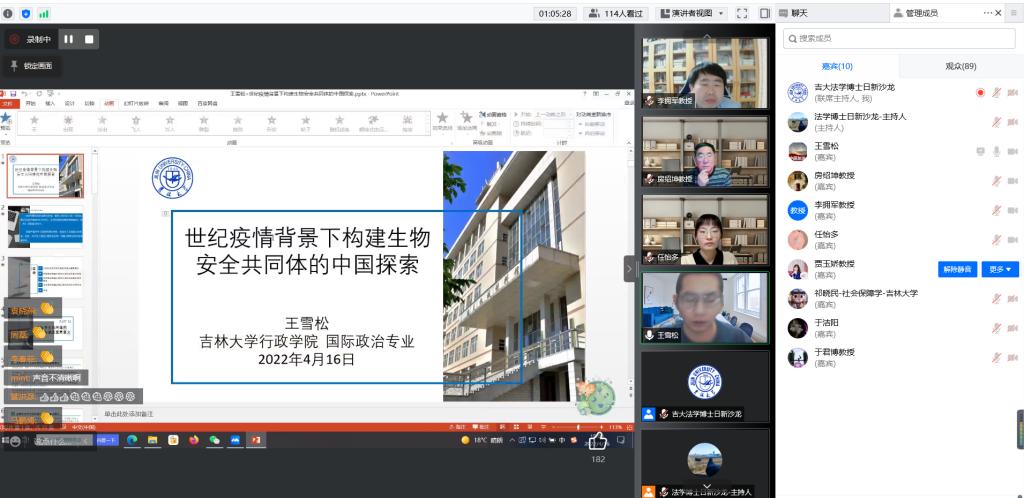1024x498 pixels.
Task: Pause the meeting recording
Action: [69, 39]
